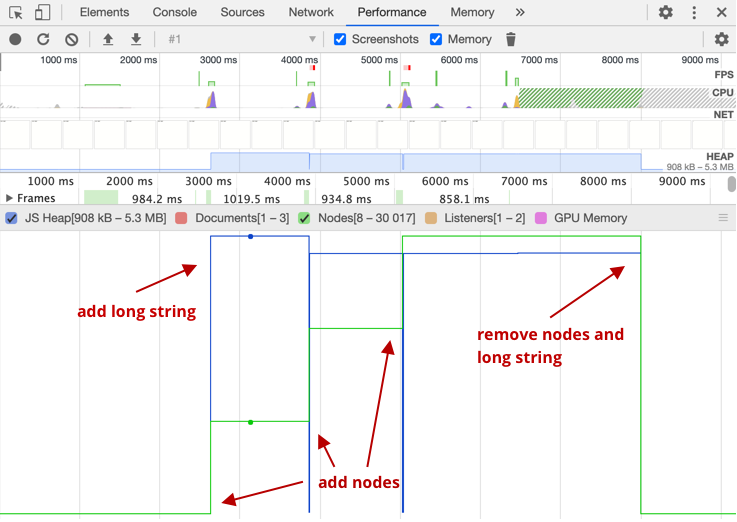
Task: Toggle the device toolbar icon
Action: (42, 12)
